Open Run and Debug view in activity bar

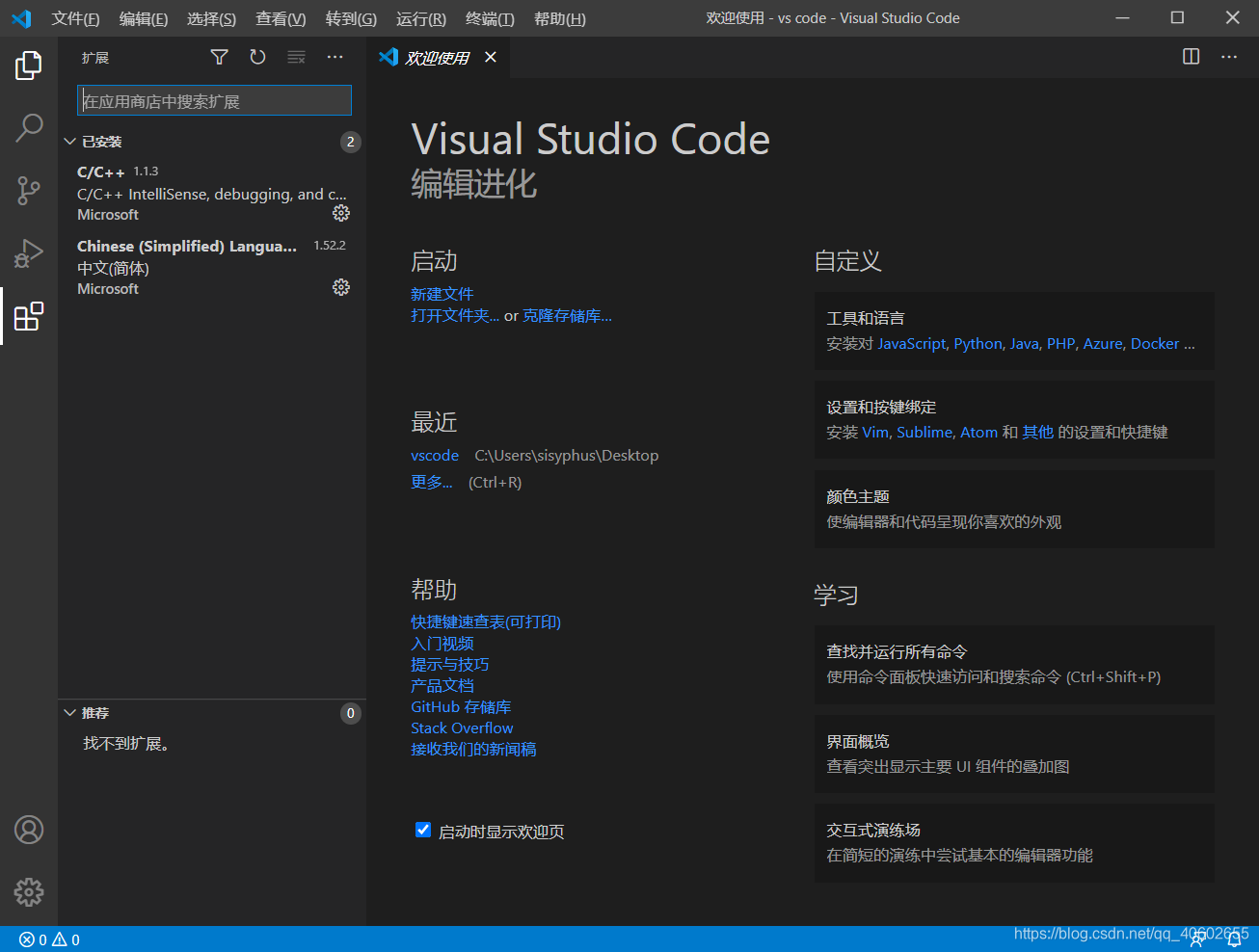tap(29, 253)
